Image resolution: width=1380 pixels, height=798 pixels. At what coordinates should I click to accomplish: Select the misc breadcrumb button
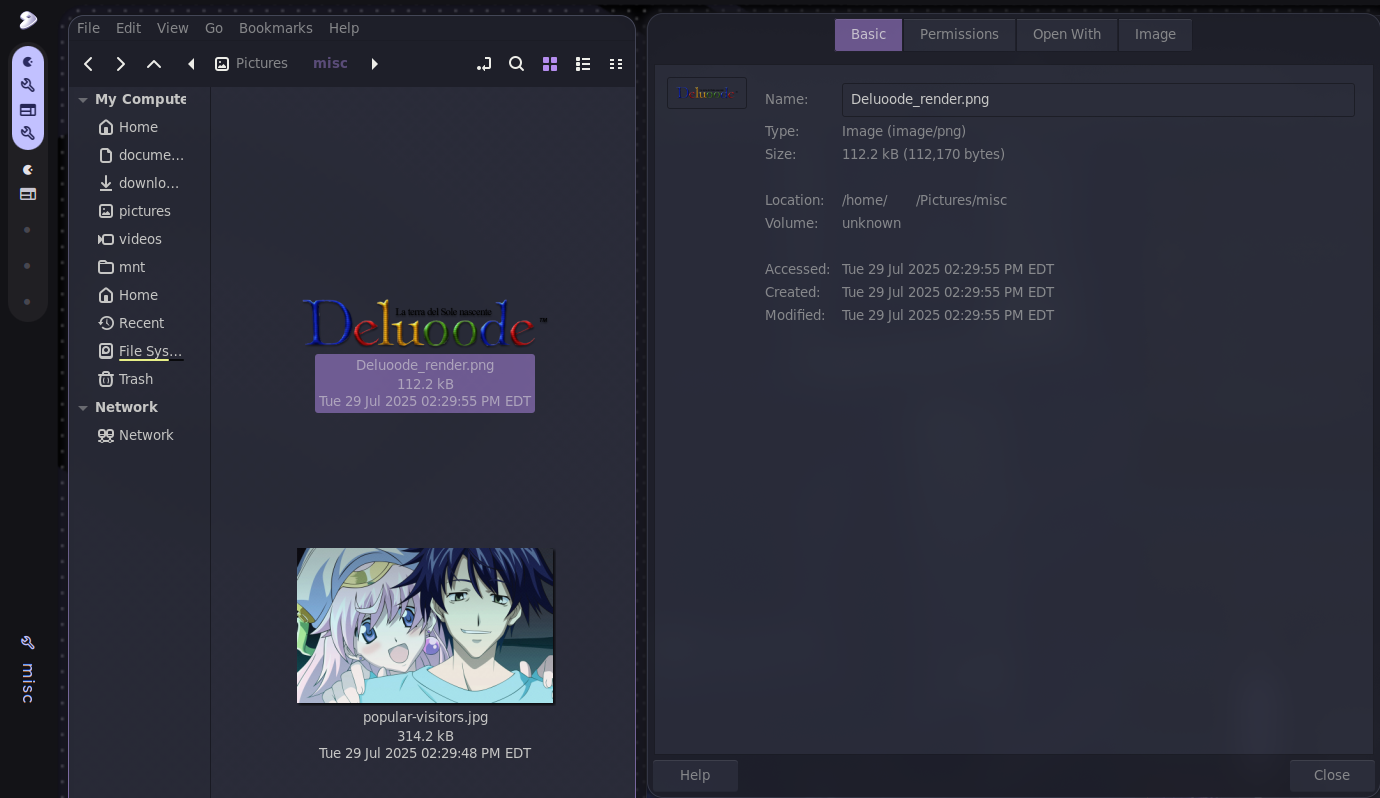330,64
